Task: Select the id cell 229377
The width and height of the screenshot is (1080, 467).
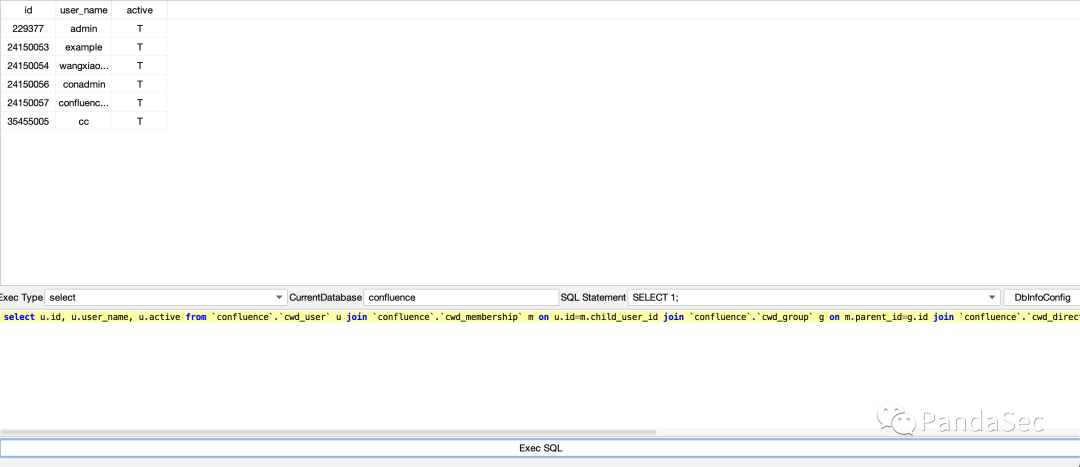Action: [x=28, y=29]
